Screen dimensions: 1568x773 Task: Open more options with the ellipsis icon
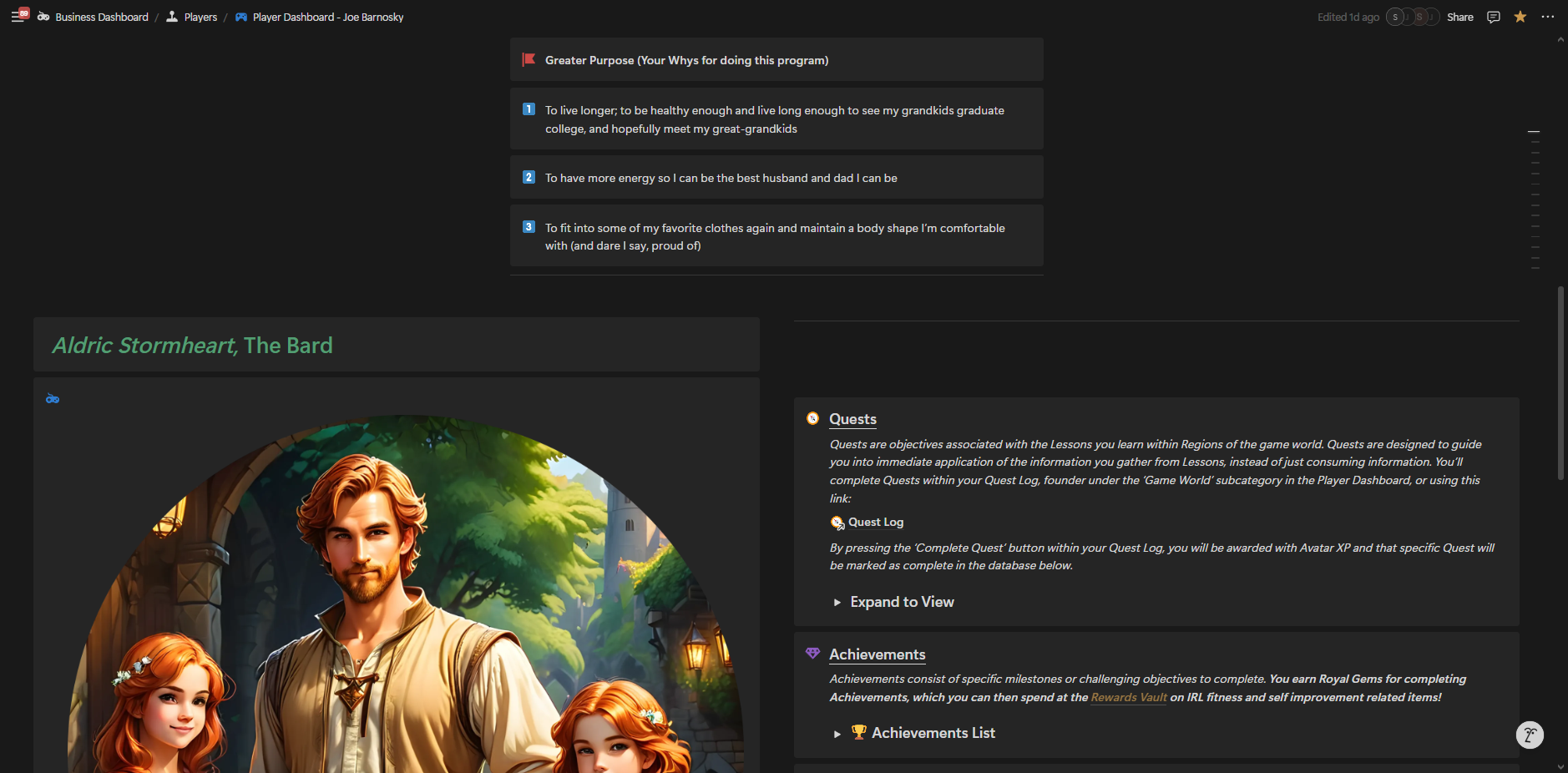pyautogui.click(x=1547, y=17)
